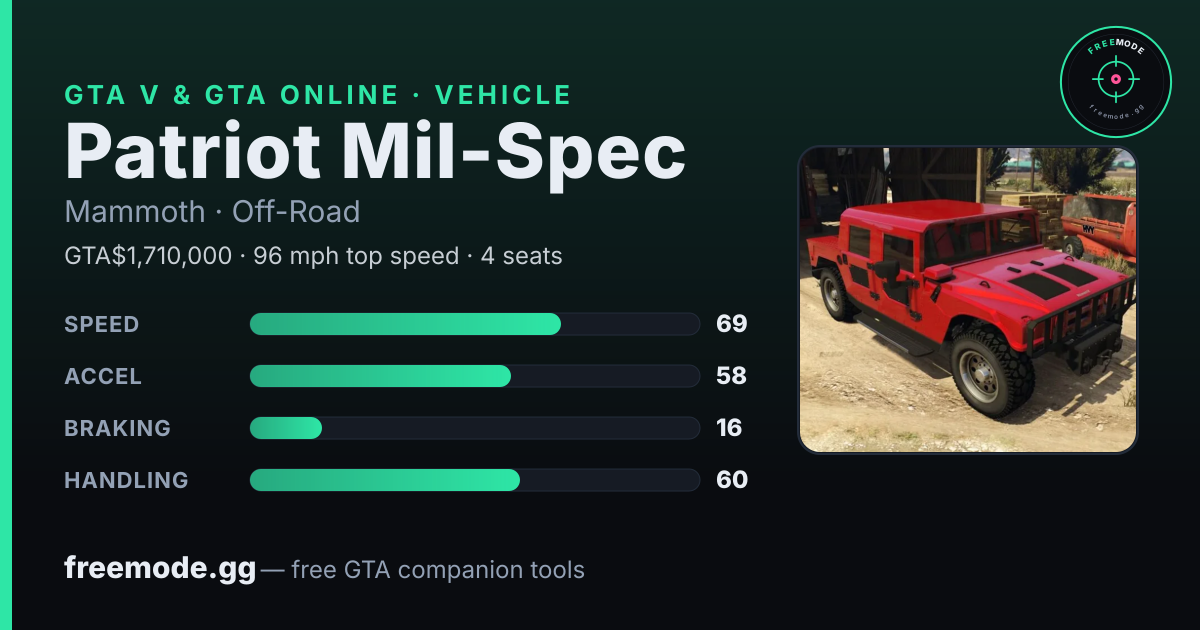Click the braking value 16

[729, 428]
